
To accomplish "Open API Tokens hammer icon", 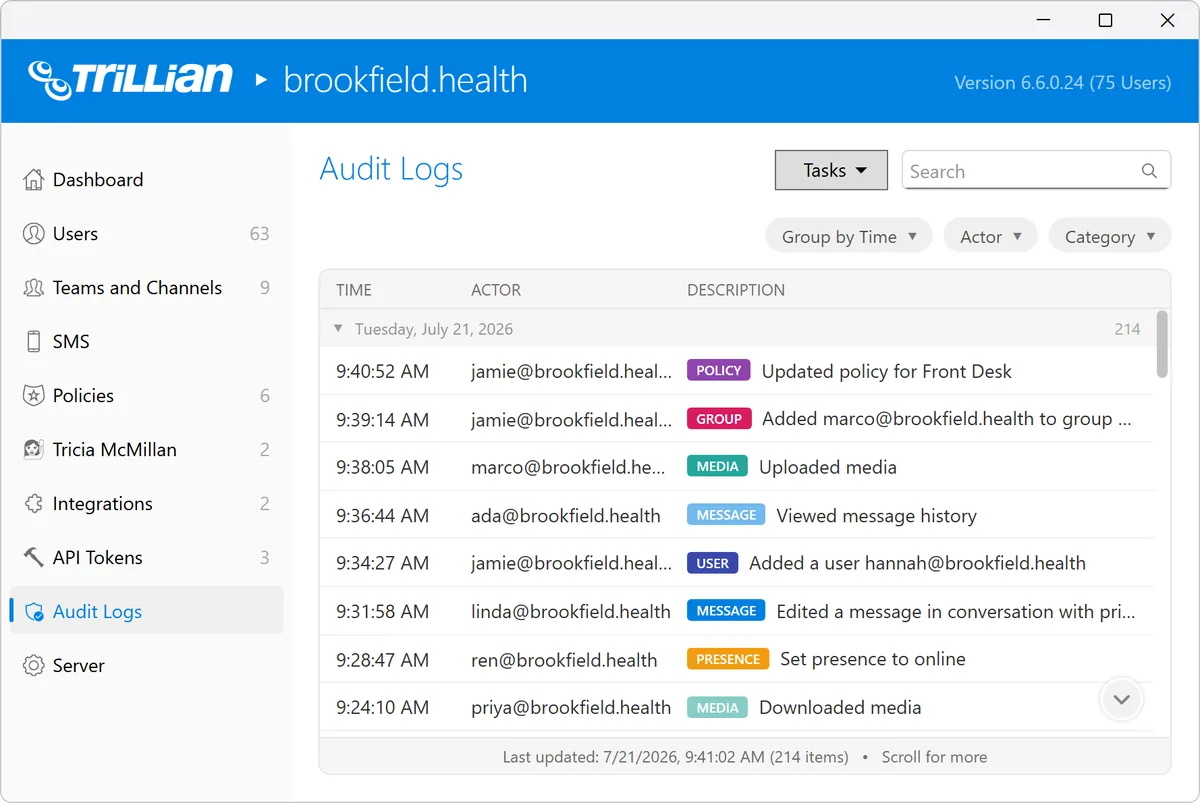I will [x=34, y=558].
